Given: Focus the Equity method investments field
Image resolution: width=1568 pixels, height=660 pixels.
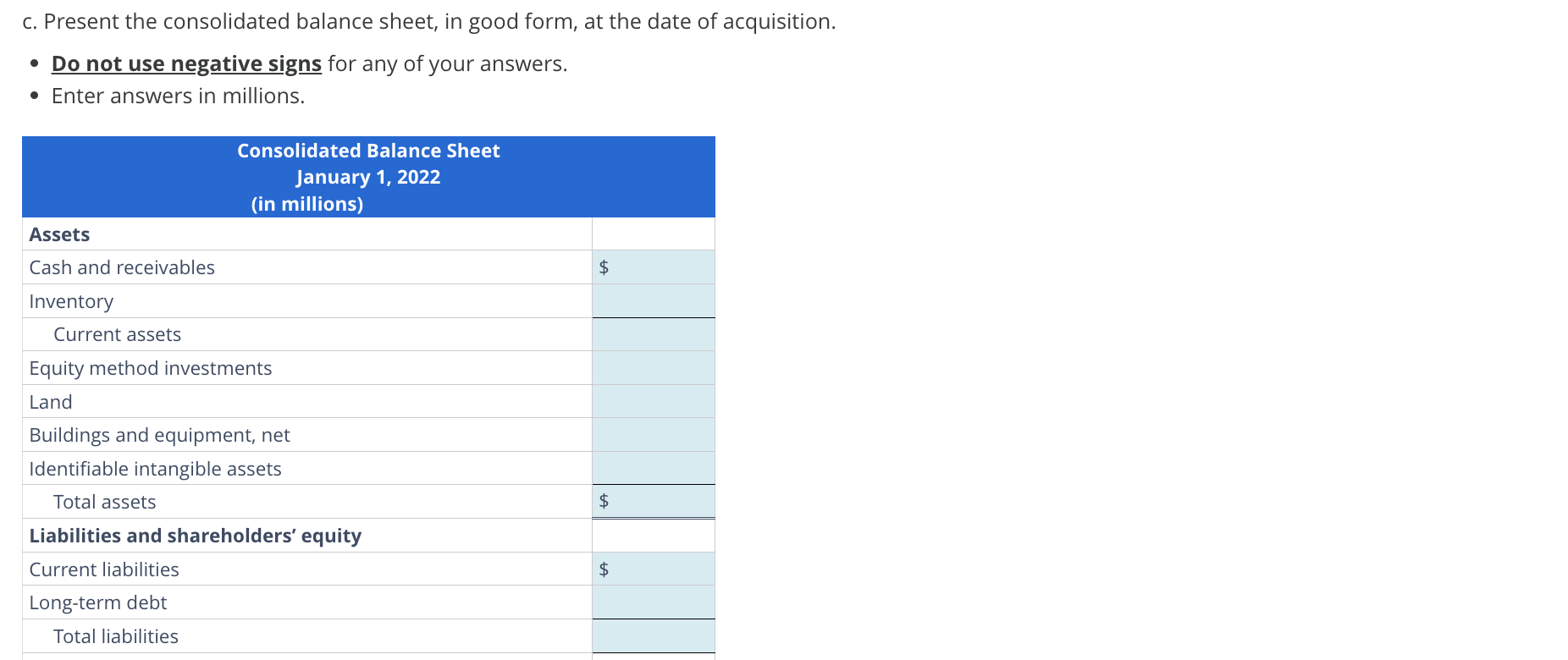Looking at the screenshot, I should click(x=654, y=368).
